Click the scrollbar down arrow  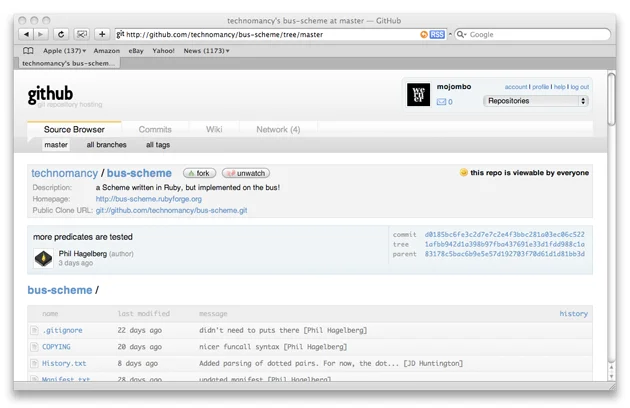point(611,376)
